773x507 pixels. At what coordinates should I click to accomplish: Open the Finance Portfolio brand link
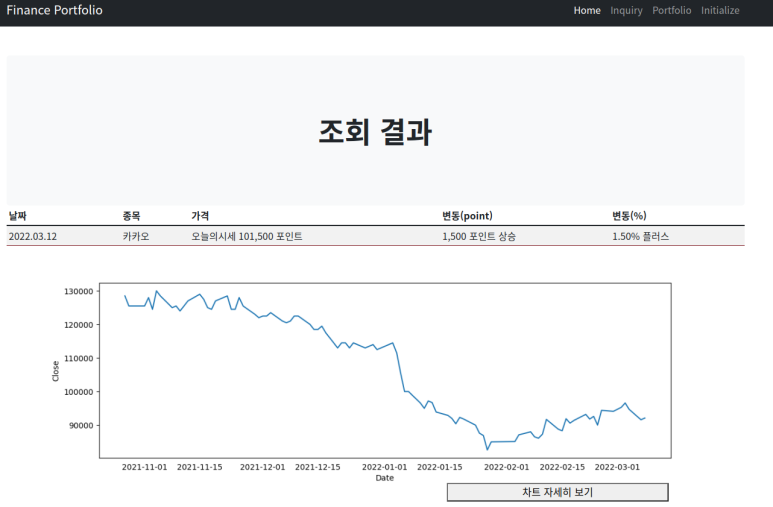pos(54,10)
